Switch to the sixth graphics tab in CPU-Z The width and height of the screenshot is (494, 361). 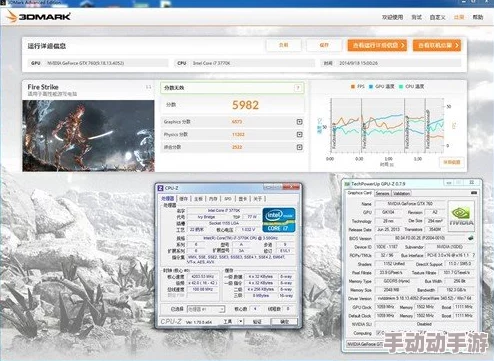(243, 199)
